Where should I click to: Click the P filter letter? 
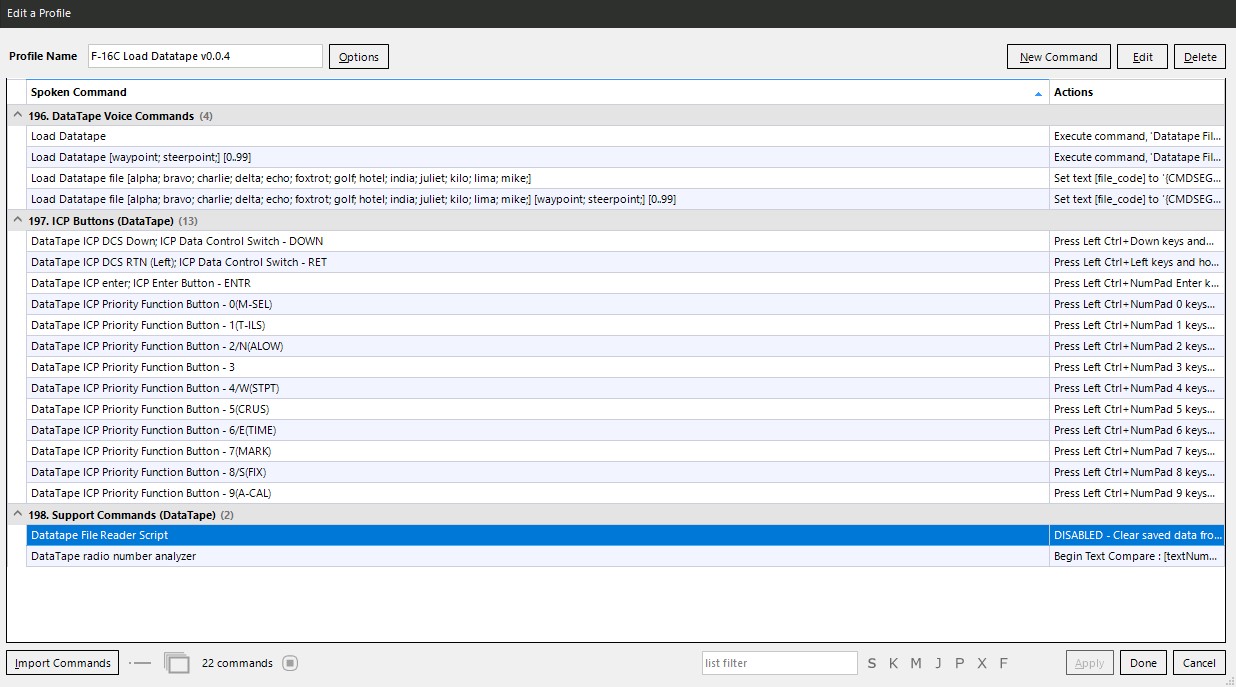click(960, 663)
